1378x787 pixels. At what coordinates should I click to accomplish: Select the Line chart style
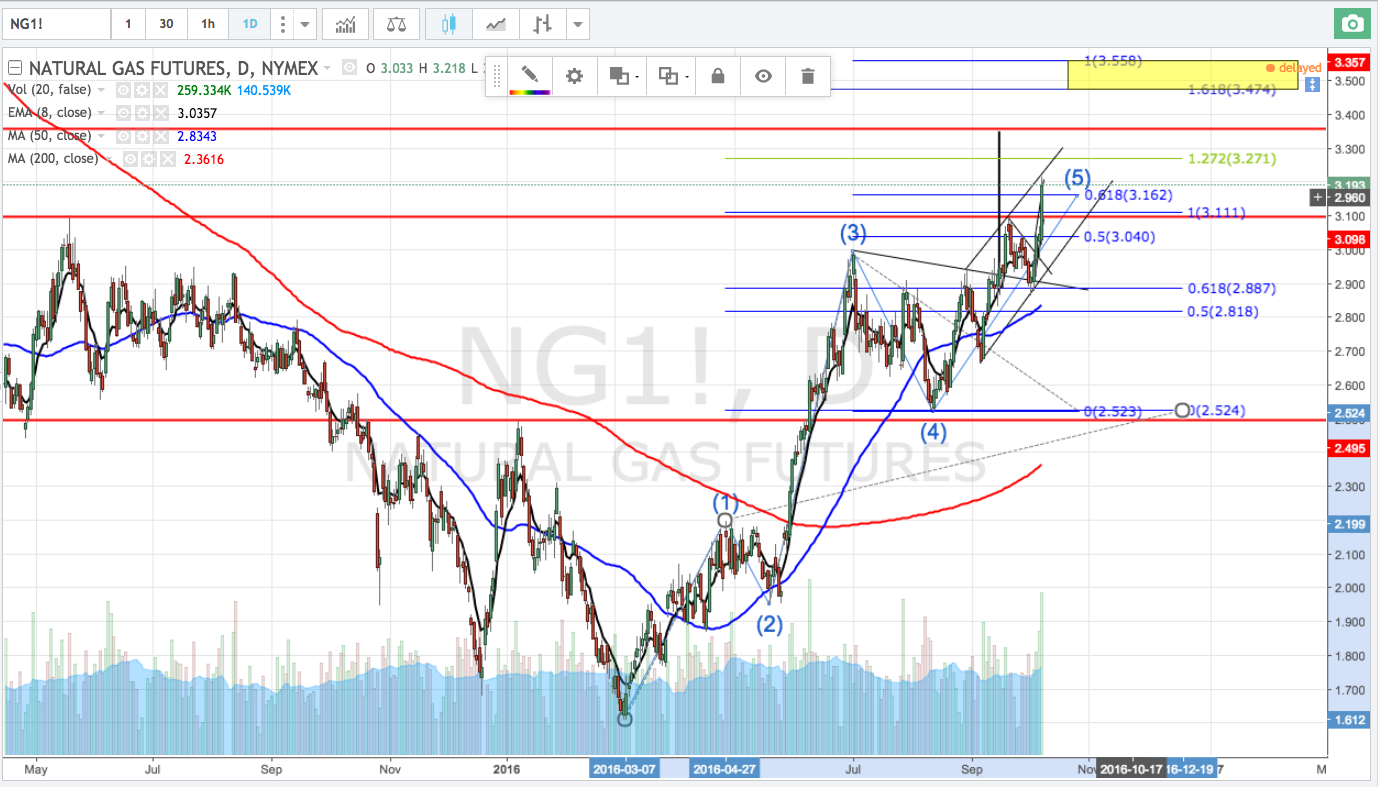(495, 23)
